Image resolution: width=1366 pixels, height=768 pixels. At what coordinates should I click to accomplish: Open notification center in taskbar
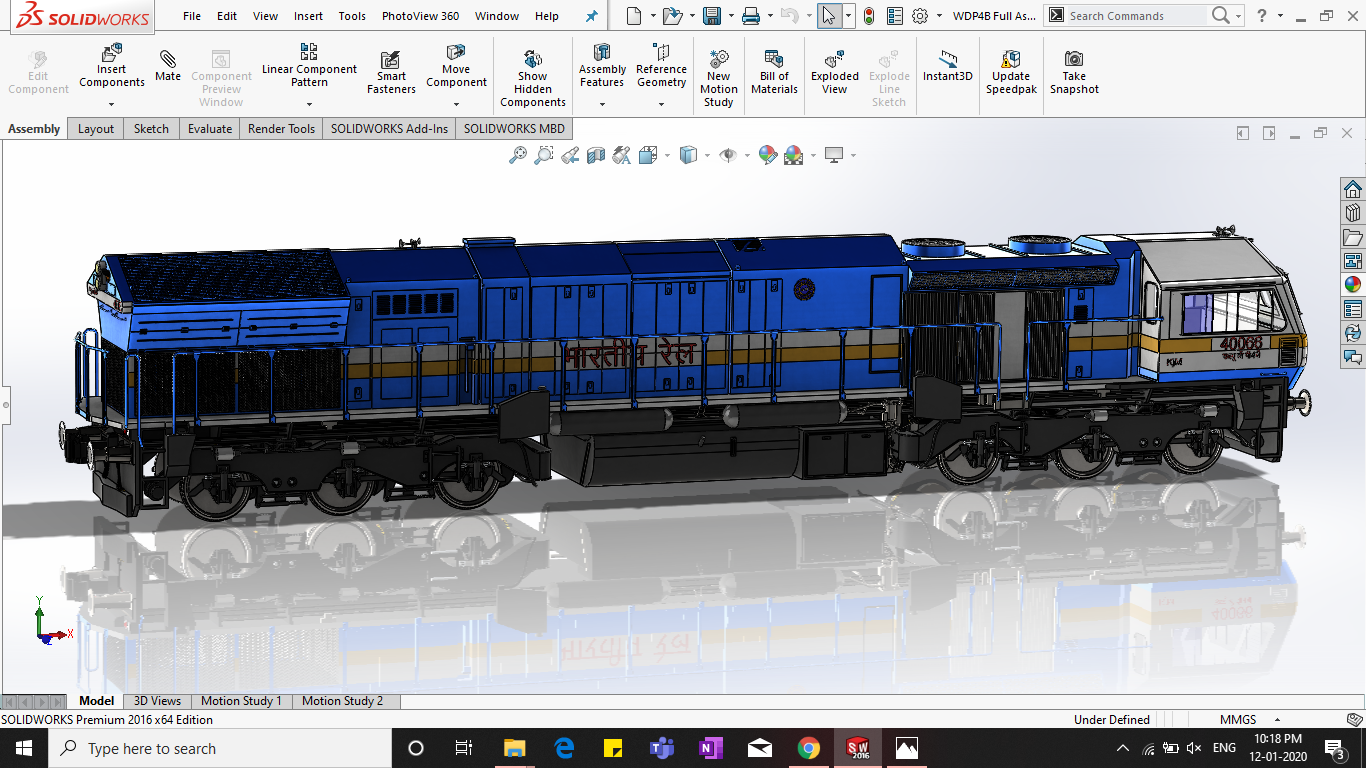pyautogui.click(x=1335, y=748)
